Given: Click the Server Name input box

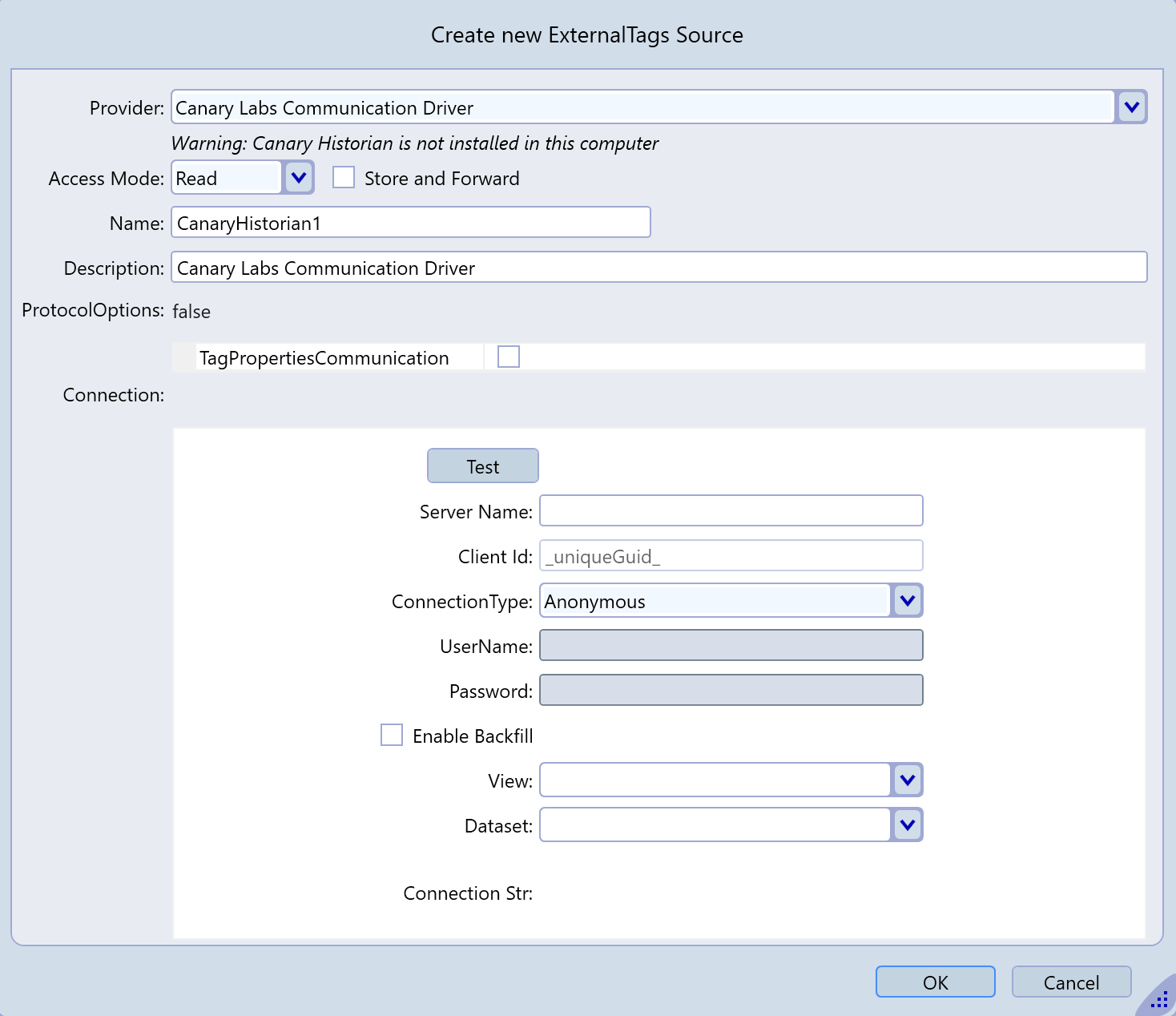Looking at the screenshot, I should pos(731,511).
